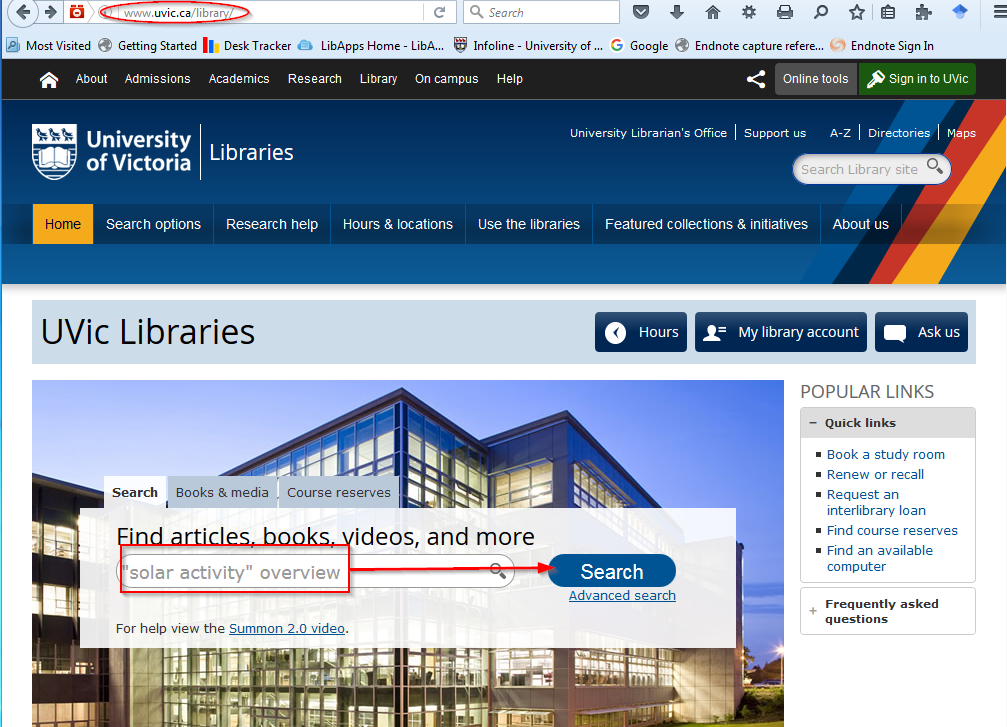
Task: Click the share icon beside Online tools
Action: pyautogui.click(x=756, y=79)
